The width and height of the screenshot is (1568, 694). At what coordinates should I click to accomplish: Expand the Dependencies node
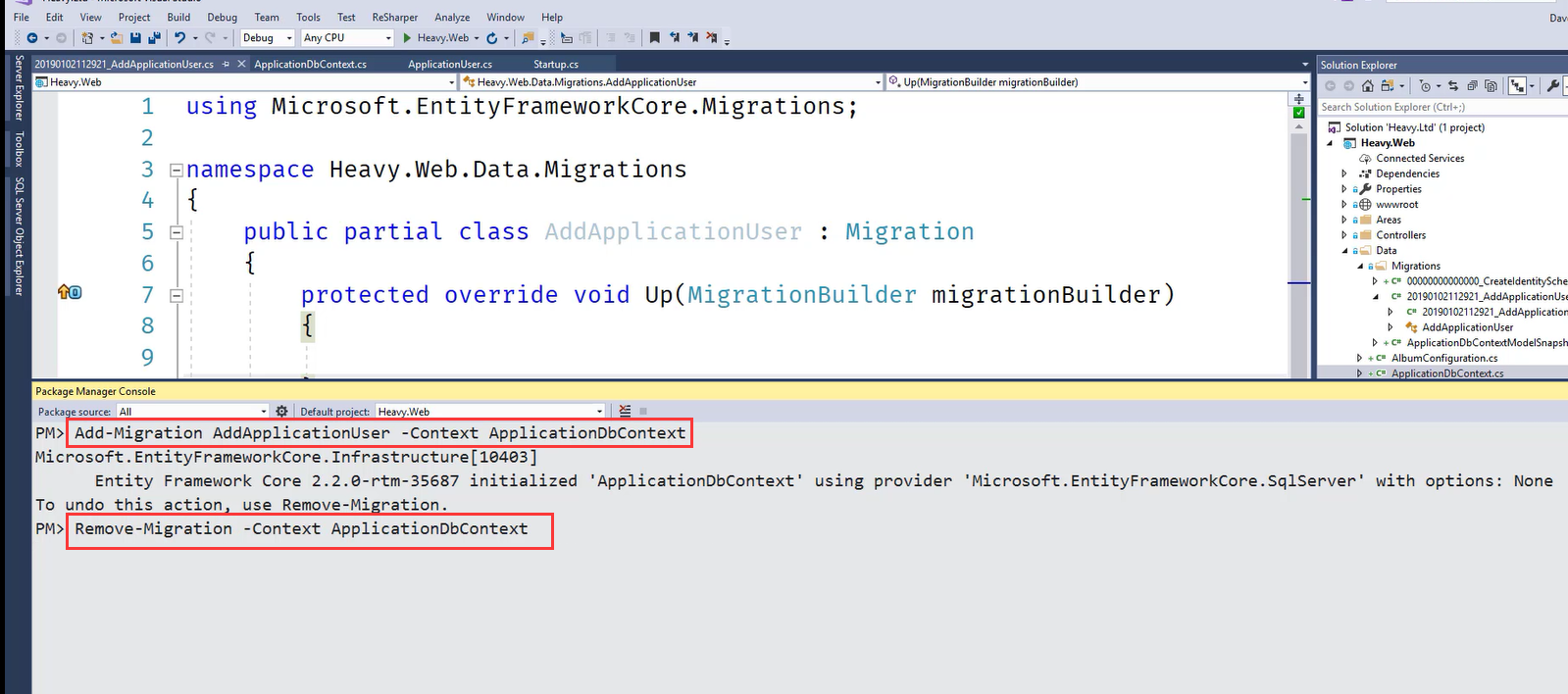tap(1344, 173)
